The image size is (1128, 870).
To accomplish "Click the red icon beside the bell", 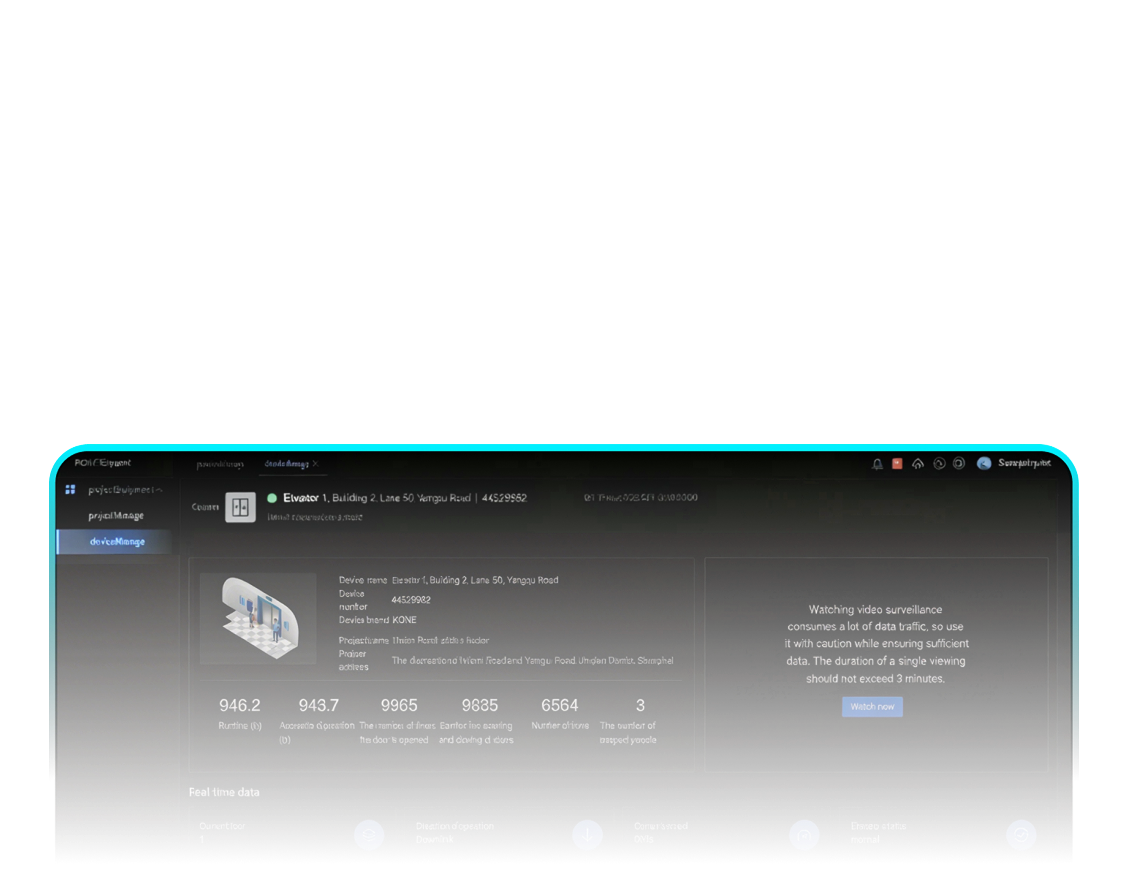I will pyautogui.click(x=897, y=464).
